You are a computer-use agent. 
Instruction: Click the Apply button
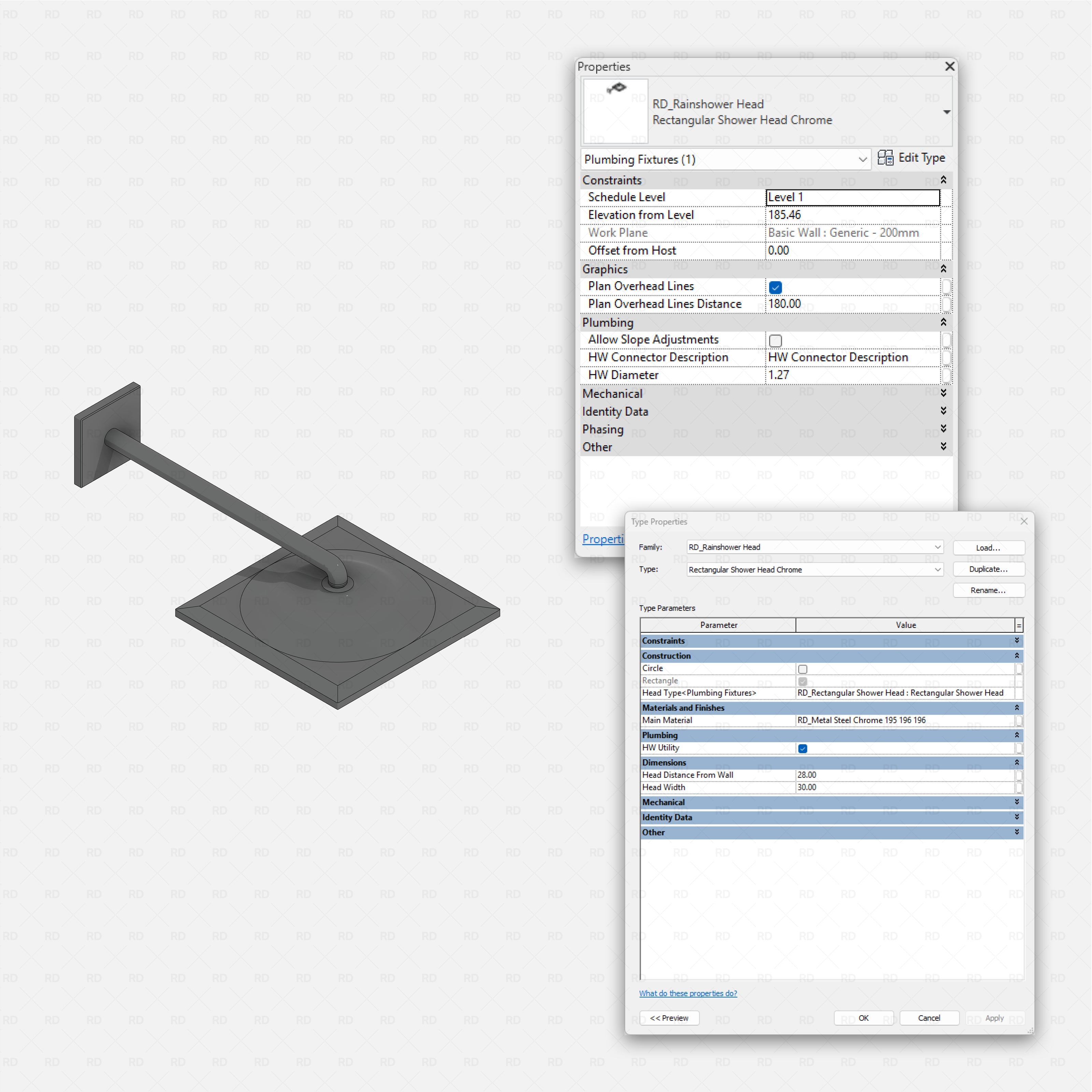pyautogui.click(x=995, y=1018)
